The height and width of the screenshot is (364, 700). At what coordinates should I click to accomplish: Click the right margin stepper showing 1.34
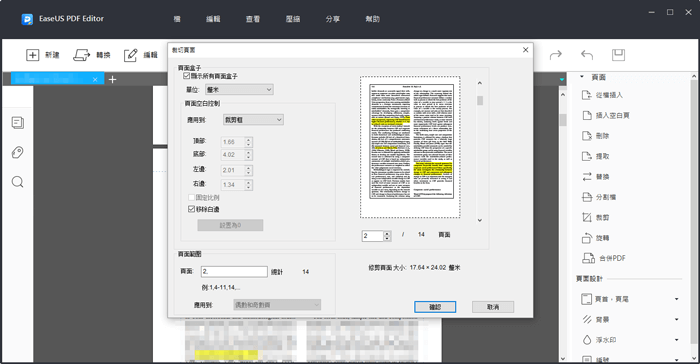click(249, 185)
